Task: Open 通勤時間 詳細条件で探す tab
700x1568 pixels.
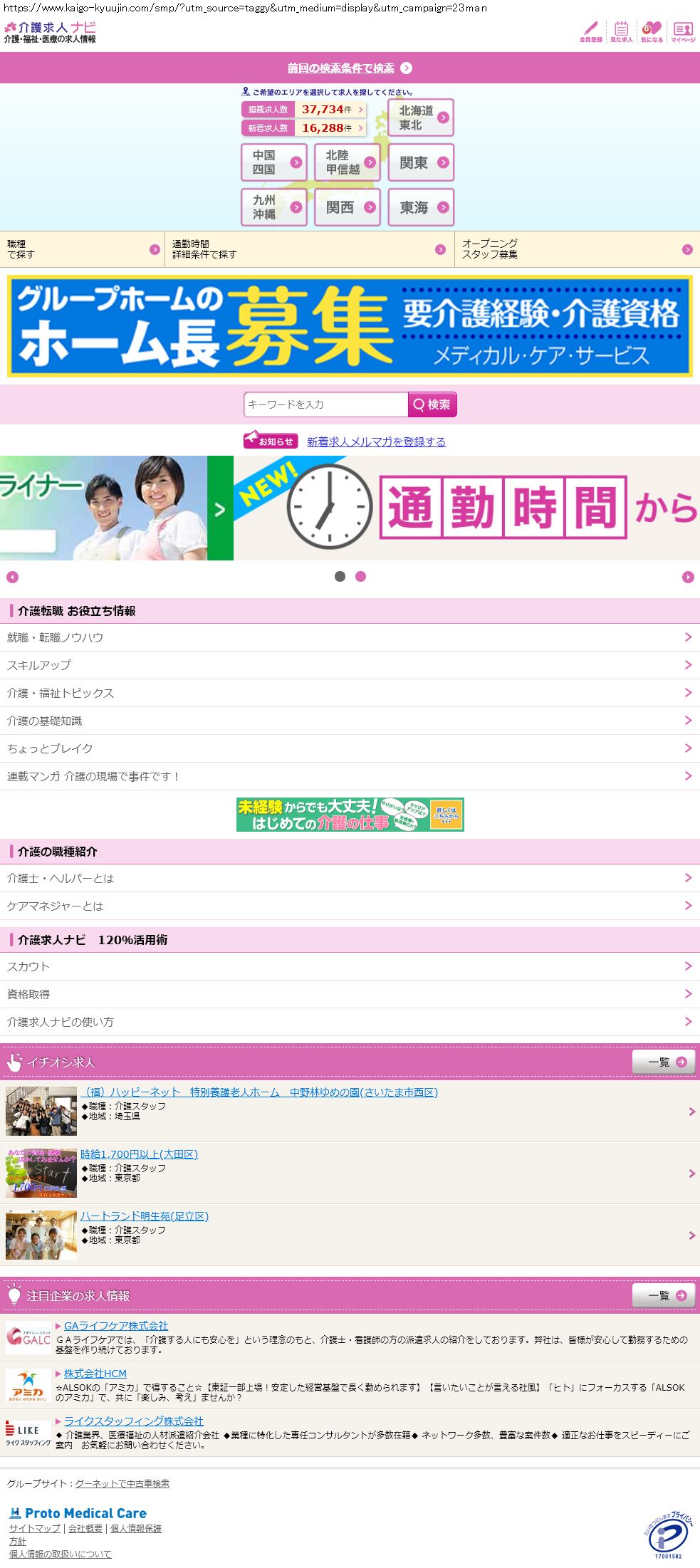Action: click(310, 249)
